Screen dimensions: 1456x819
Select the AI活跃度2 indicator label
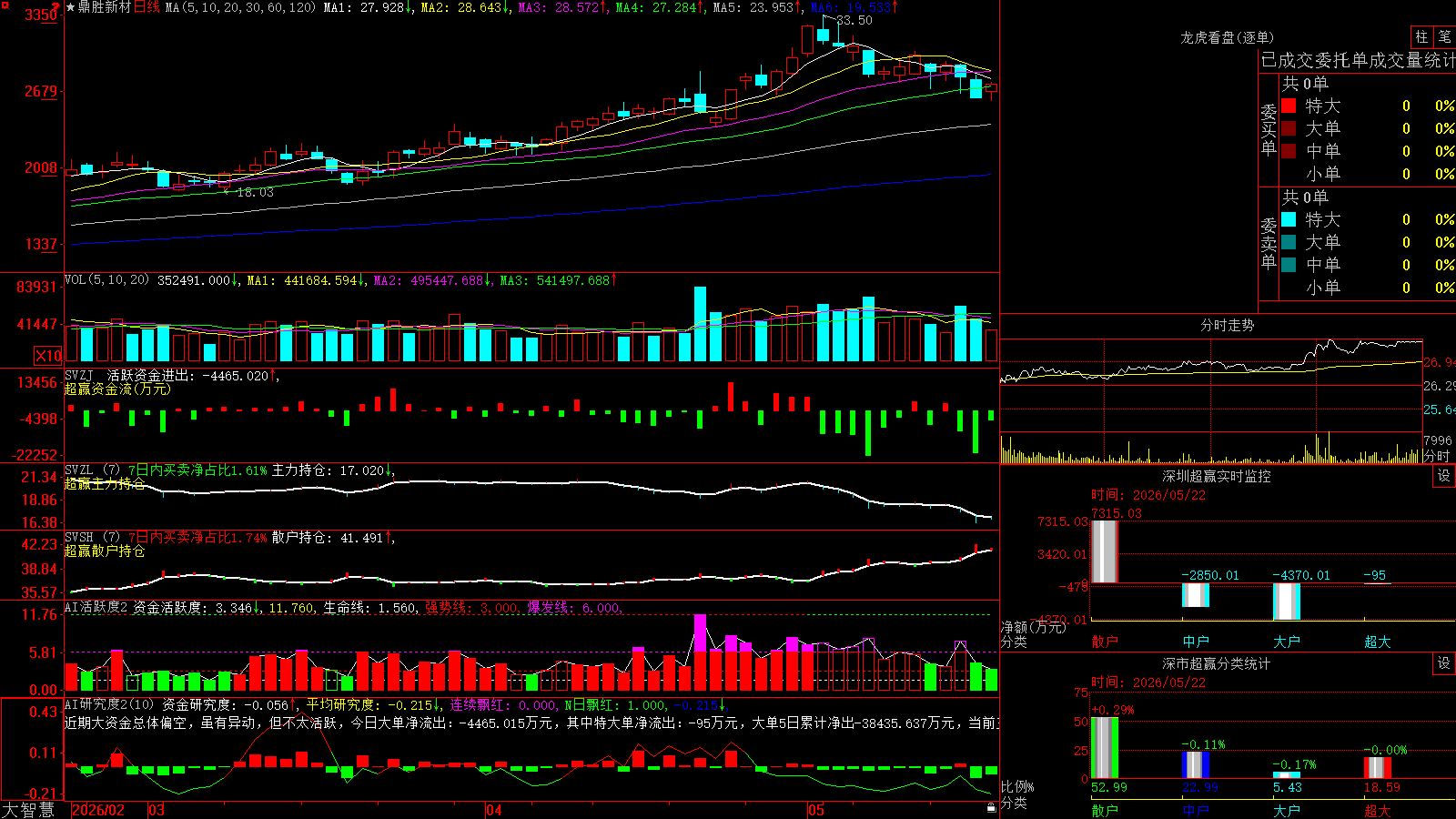pos(96,607)
